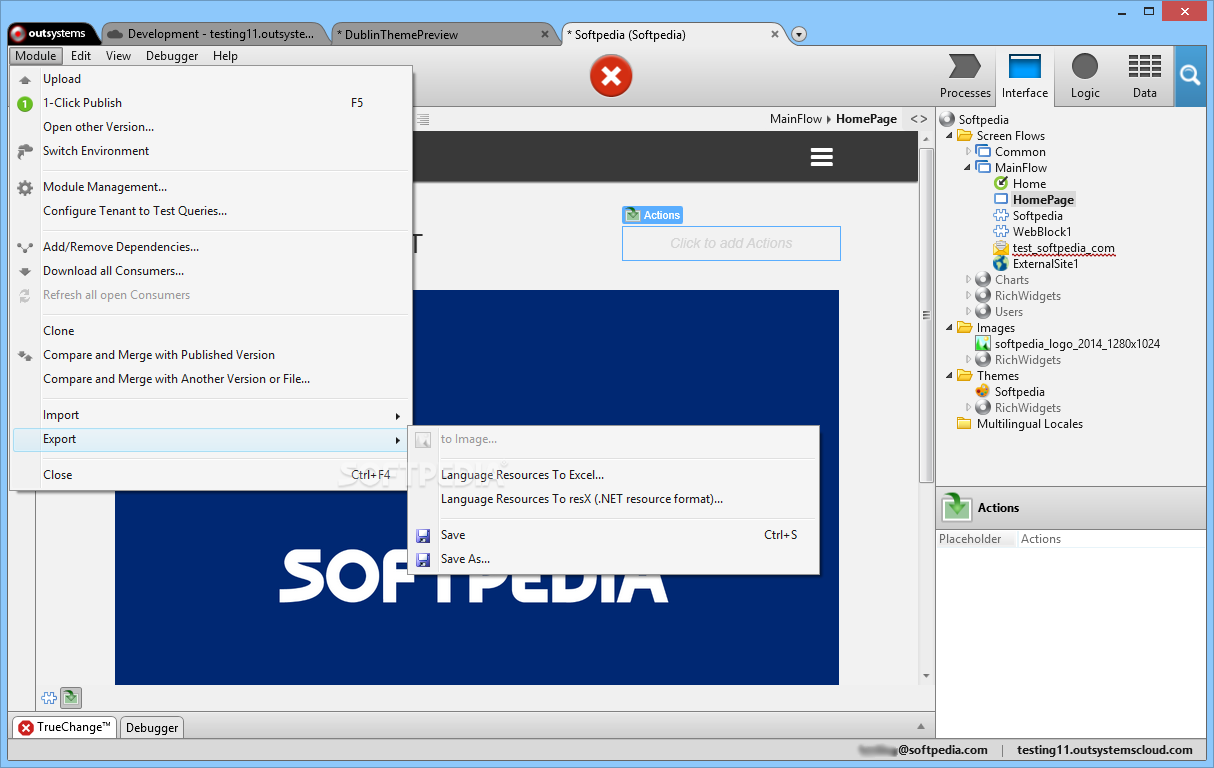The width and height of the screenshot is (1214, 768).
Task: Click the Module Management gear icon
Action: point(25,187)
